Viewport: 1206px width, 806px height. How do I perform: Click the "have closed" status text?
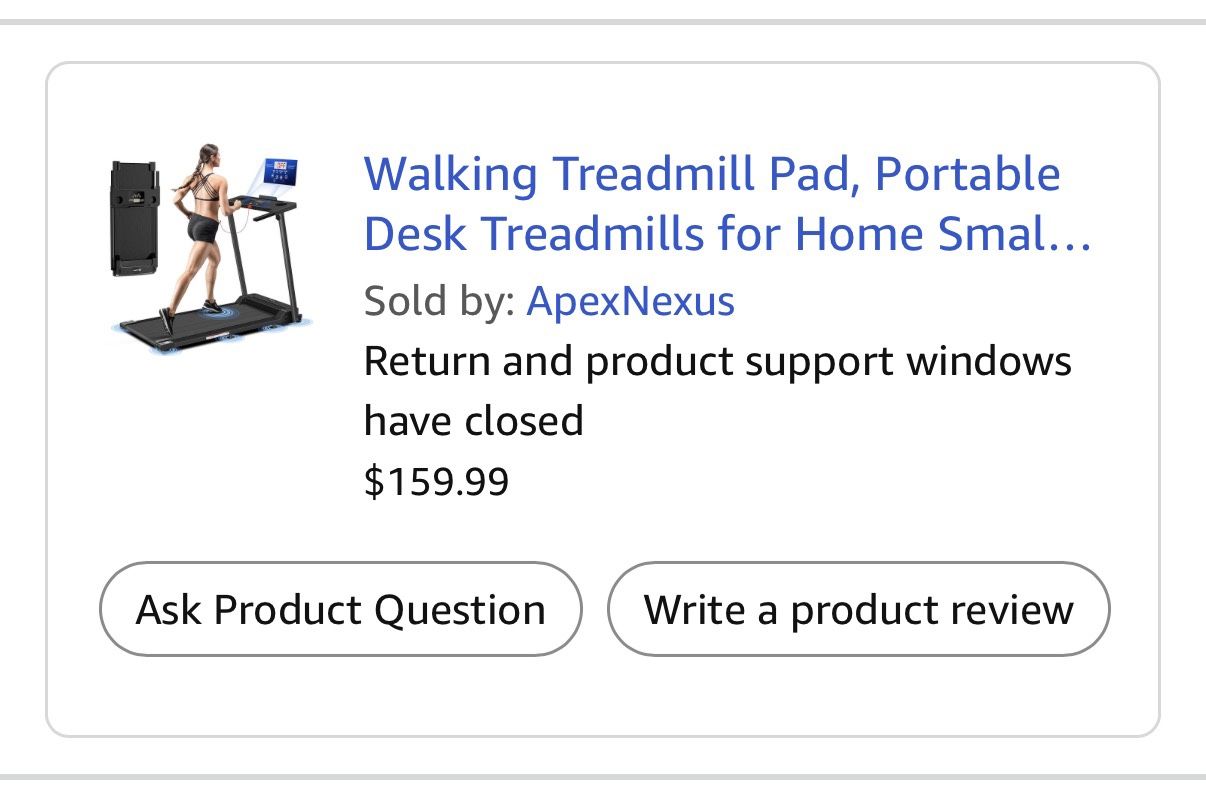click(x=473, y=420)
